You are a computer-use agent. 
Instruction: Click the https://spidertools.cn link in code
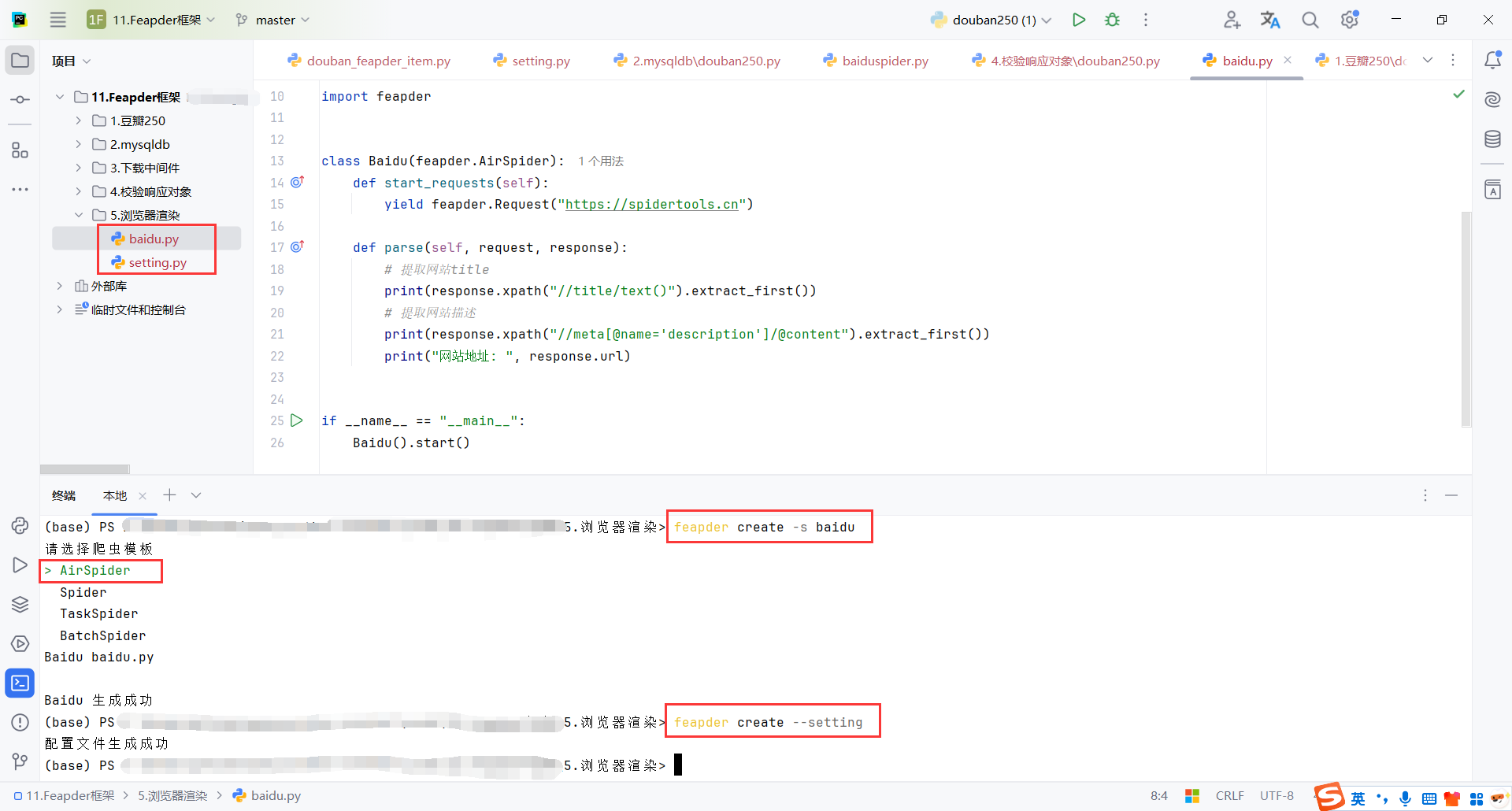pyautogui.click(x=653, y=204)
